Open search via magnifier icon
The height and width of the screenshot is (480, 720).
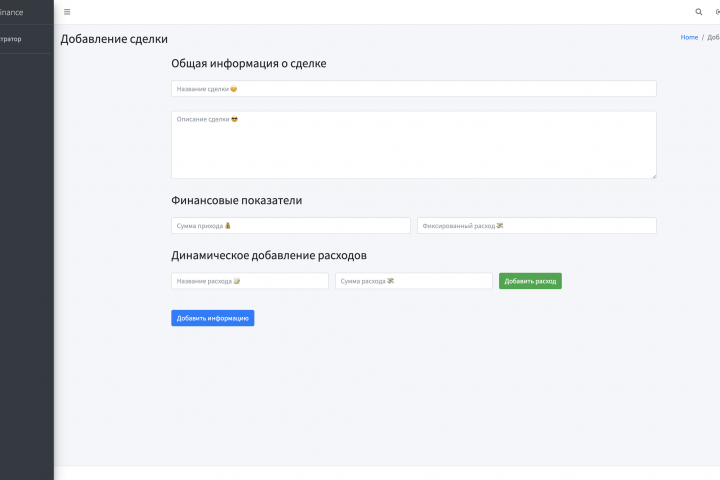(698, 12)
